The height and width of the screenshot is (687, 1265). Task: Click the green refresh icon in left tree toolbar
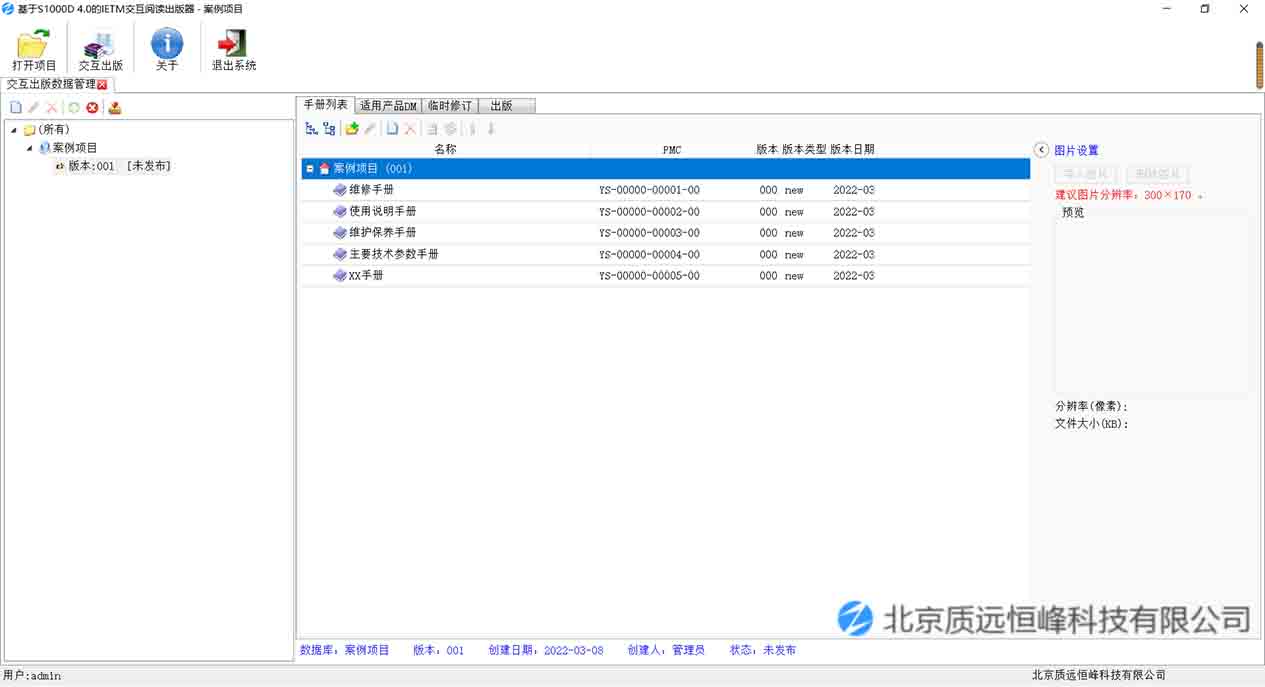coord(73,108)
